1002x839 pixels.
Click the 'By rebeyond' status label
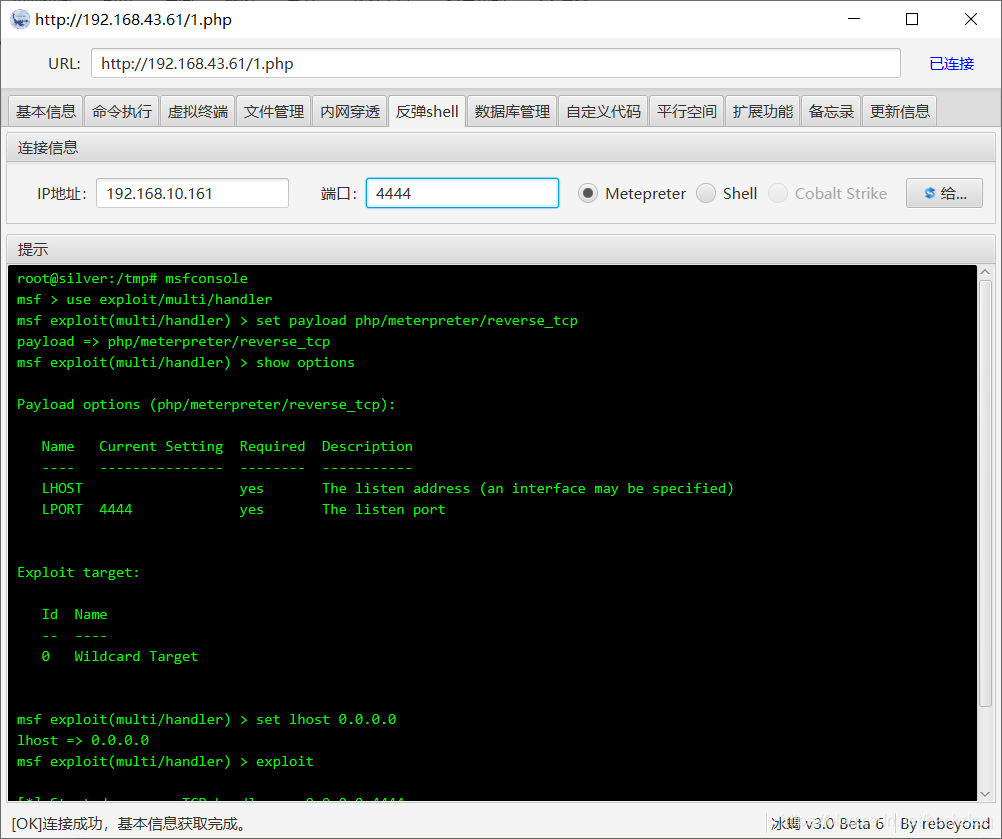[x=944, y=823]
